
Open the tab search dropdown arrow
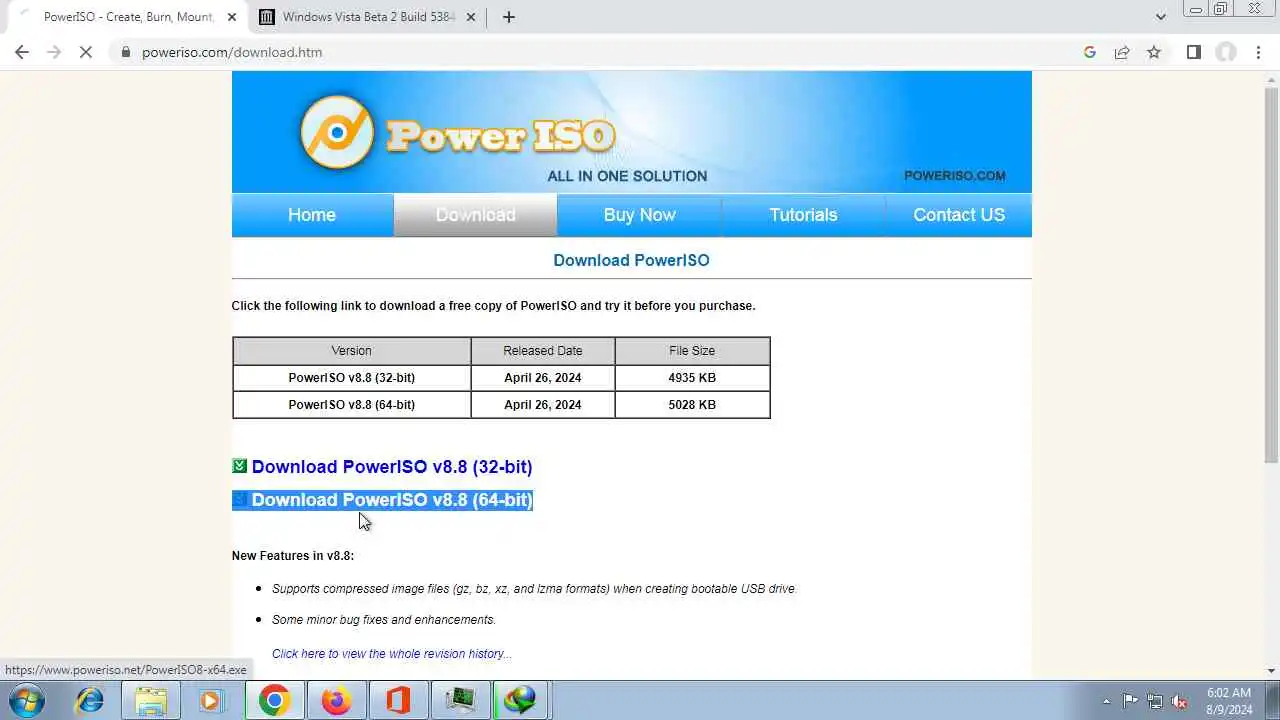[1160, 17]
